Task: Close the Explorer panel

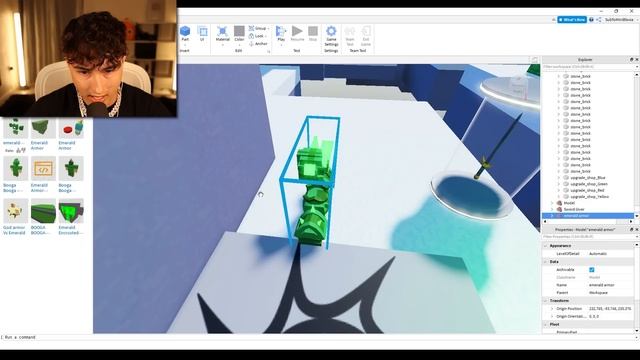Action: tap(637, 60)
